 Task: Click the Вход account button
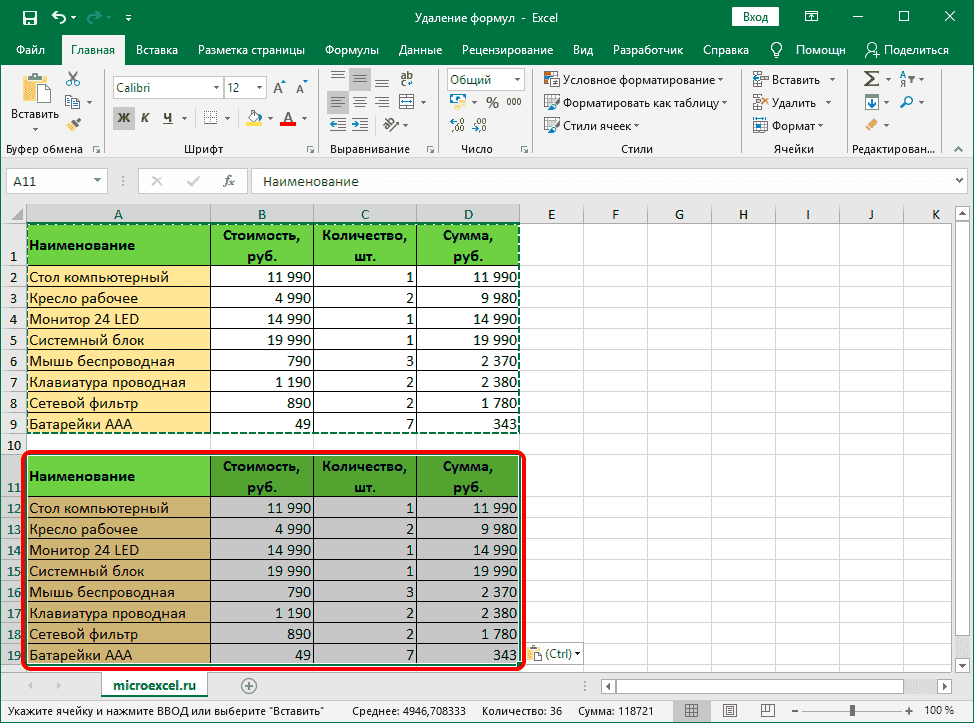pyautogui.click(x=755, y=16)
